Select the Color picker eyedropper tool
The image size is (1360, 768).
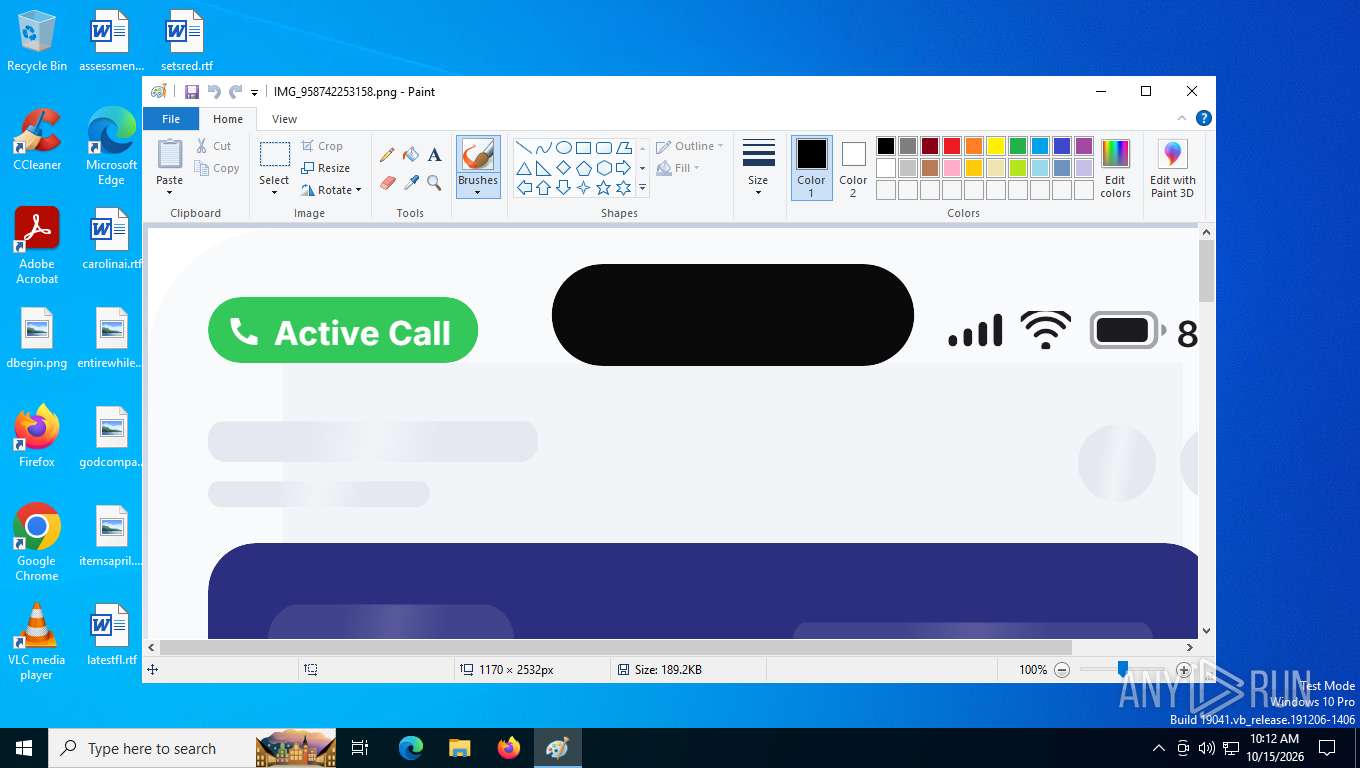tap(410, 183)
